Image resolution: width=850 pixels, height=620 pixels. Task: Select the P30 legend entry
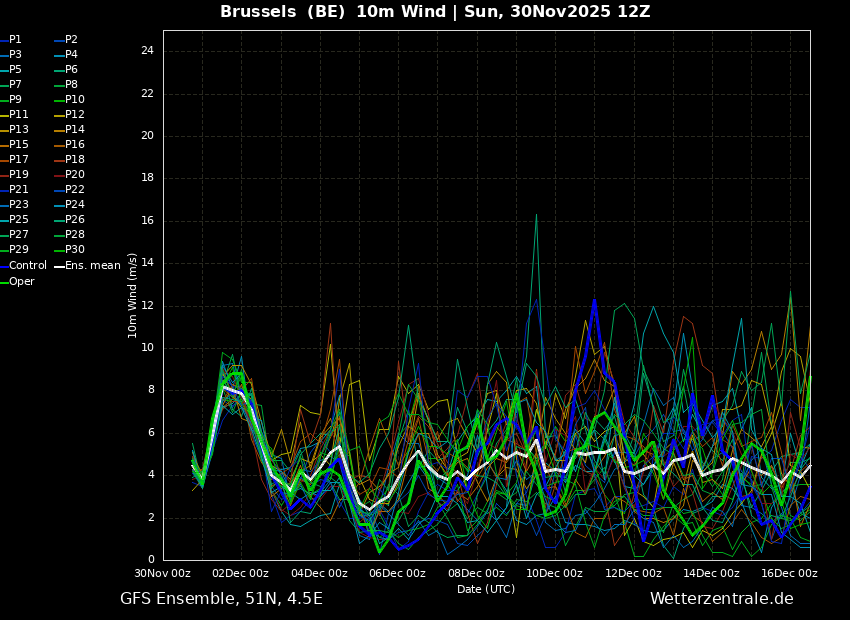pos(74,249)
